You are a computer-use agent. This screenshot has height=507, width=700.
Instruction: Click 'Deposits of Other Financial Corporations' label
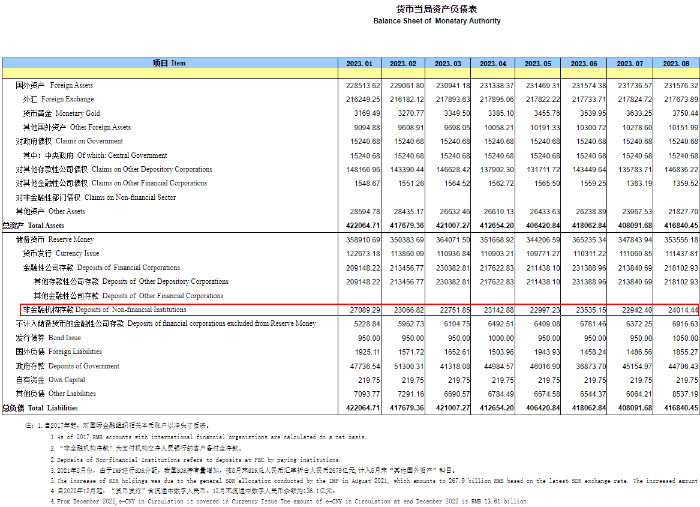[x=163, y=295]
